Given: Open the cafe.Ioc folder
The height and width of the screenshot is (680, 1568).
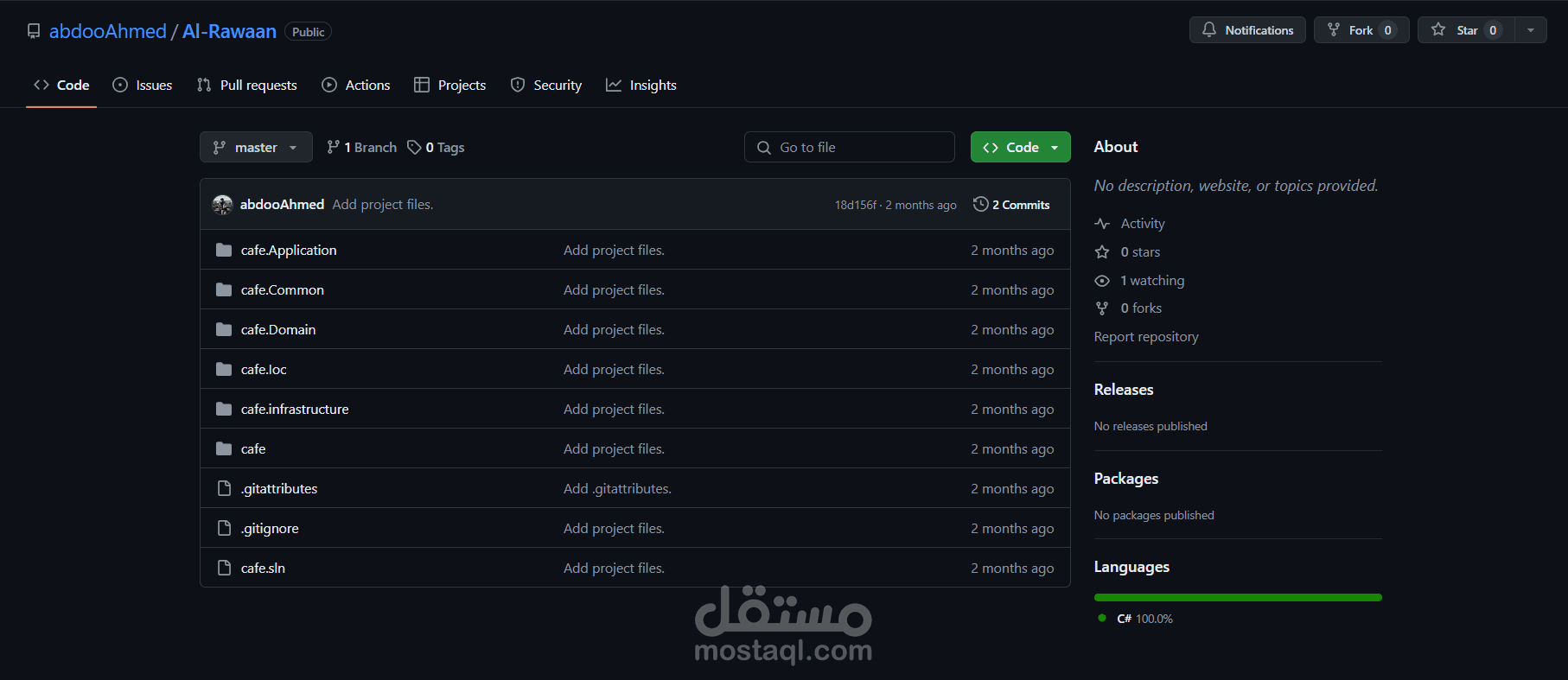Looking at the screenshot, I should click(264, 369).
